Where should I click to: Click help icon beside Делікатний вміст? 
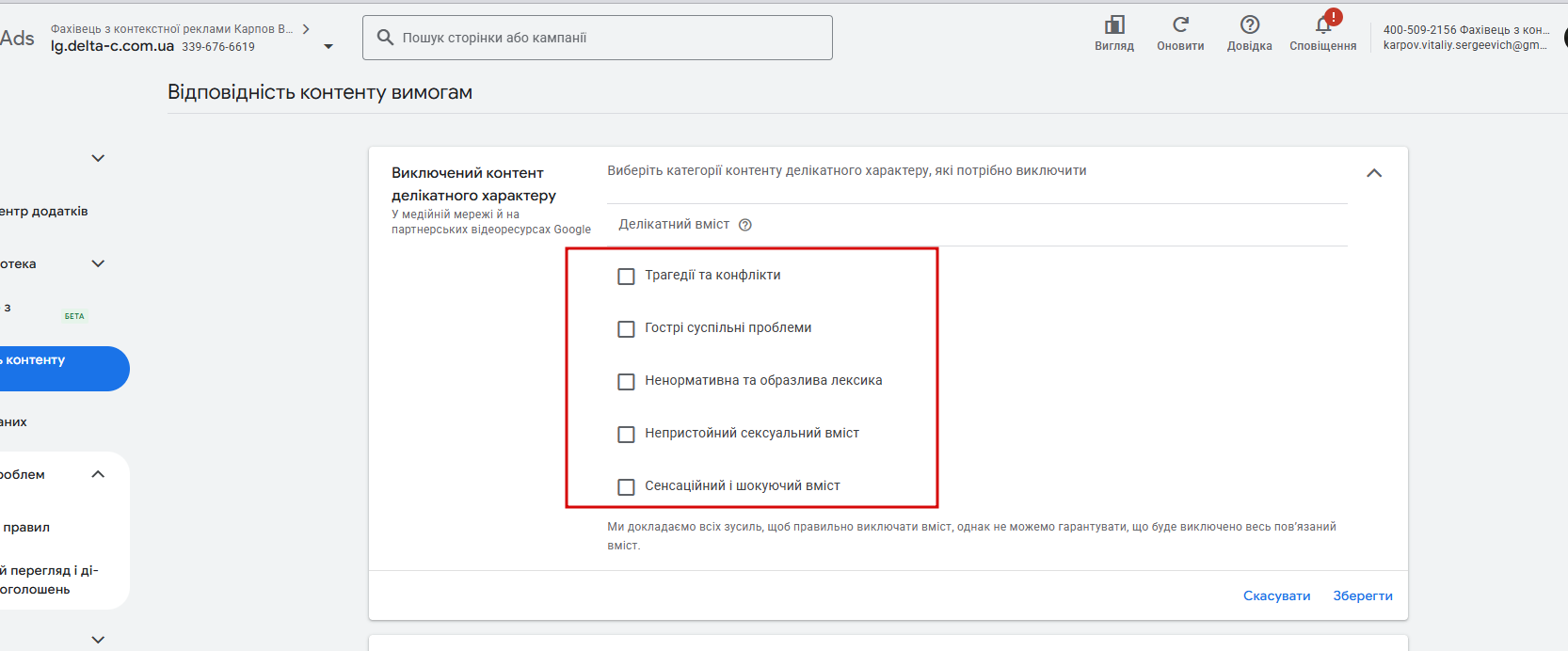point(745,225)
